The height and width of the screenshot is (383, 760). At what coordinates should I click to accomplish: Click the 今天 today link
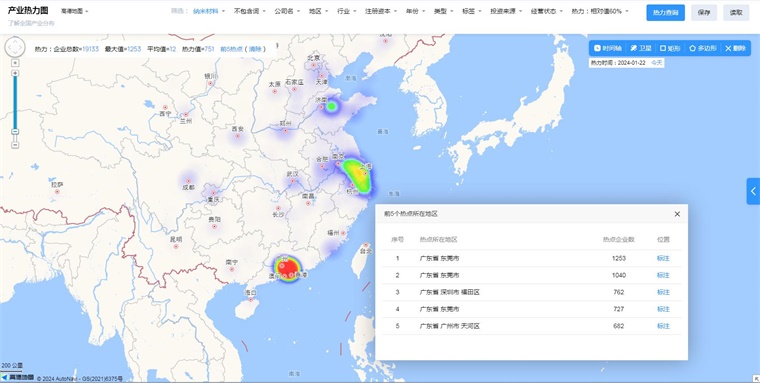coord(656,63)
